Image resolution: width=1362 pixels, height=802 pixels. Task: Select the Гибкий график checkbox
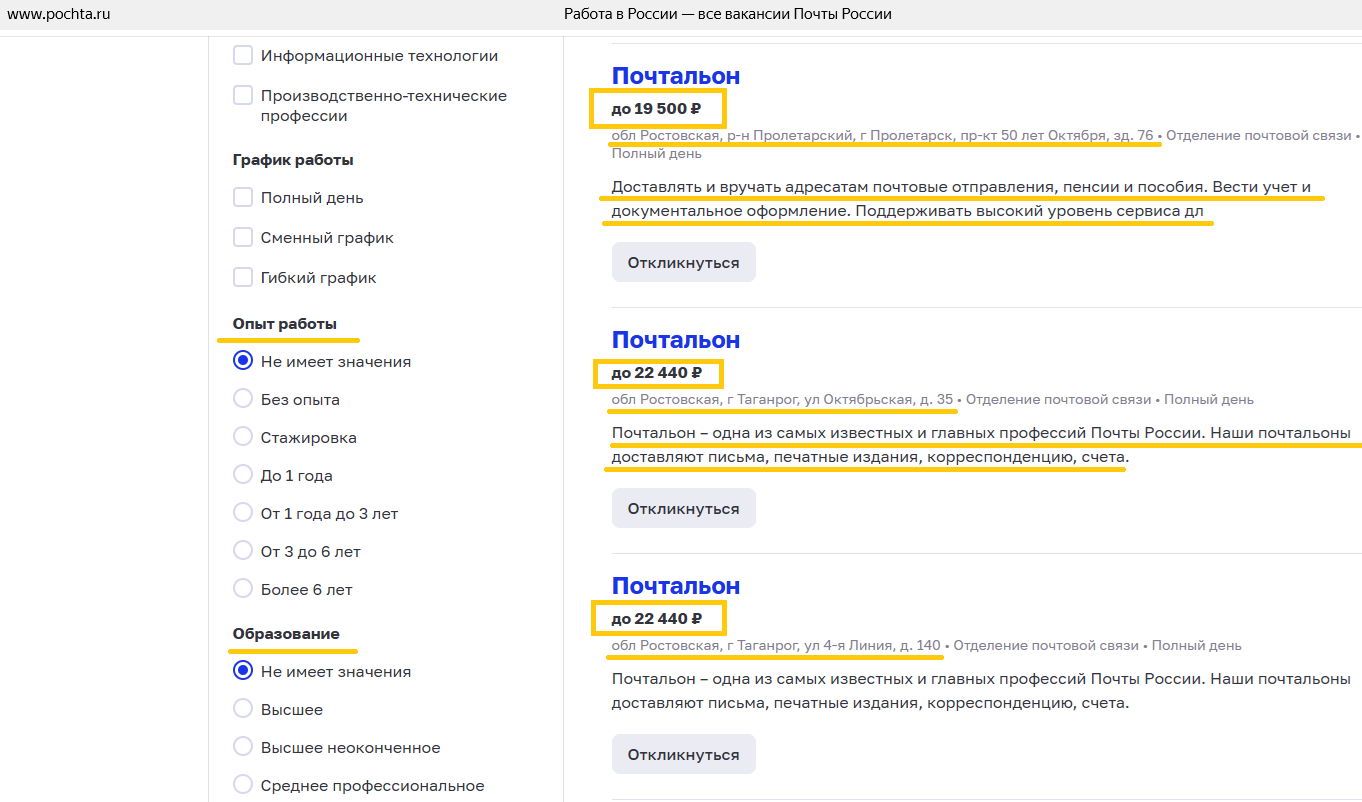243,278
